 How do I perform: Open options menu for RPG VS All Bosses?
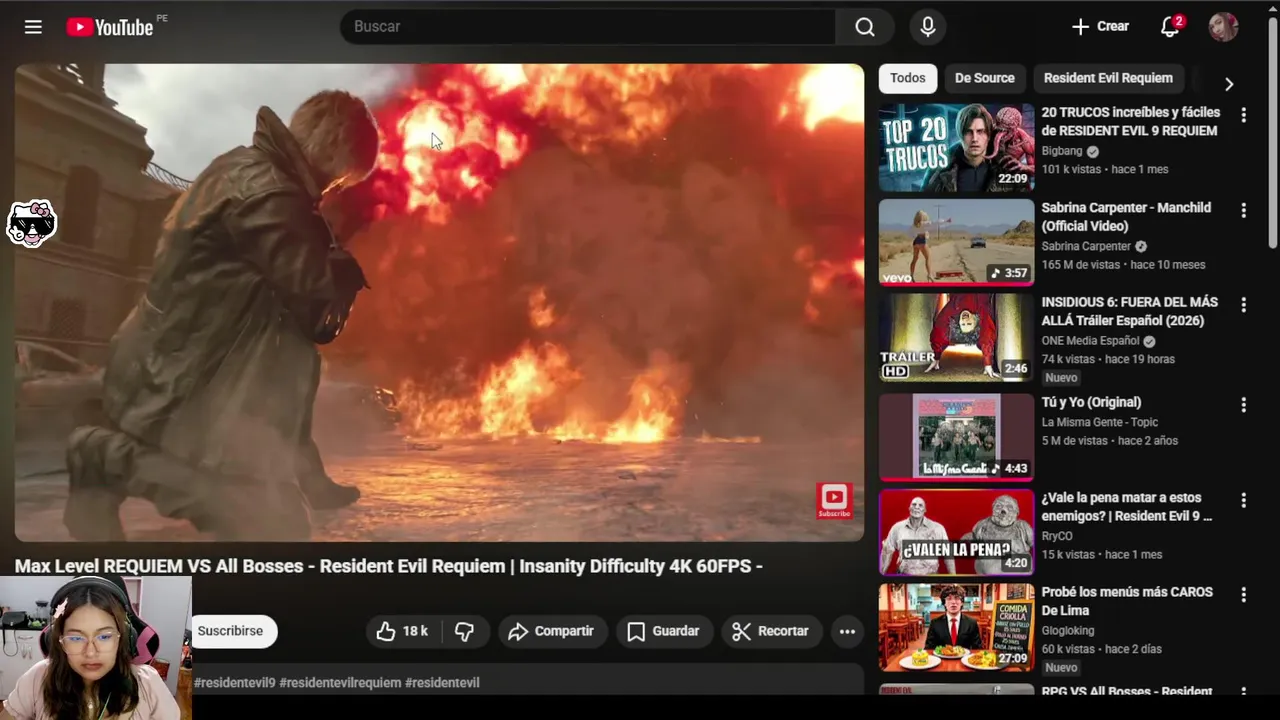[x=1243, y=692]
